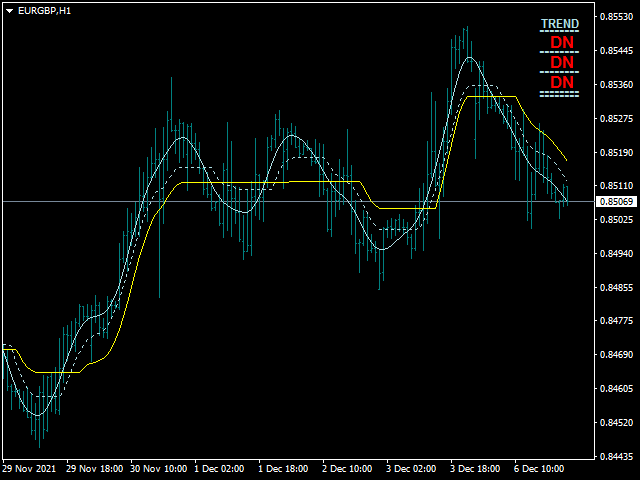Open the chart menu triangle beside EURGBP,H1
Image resolution: width=640 pixels, height=480 pixels.
pyautogui.click(x=9, y=11)
